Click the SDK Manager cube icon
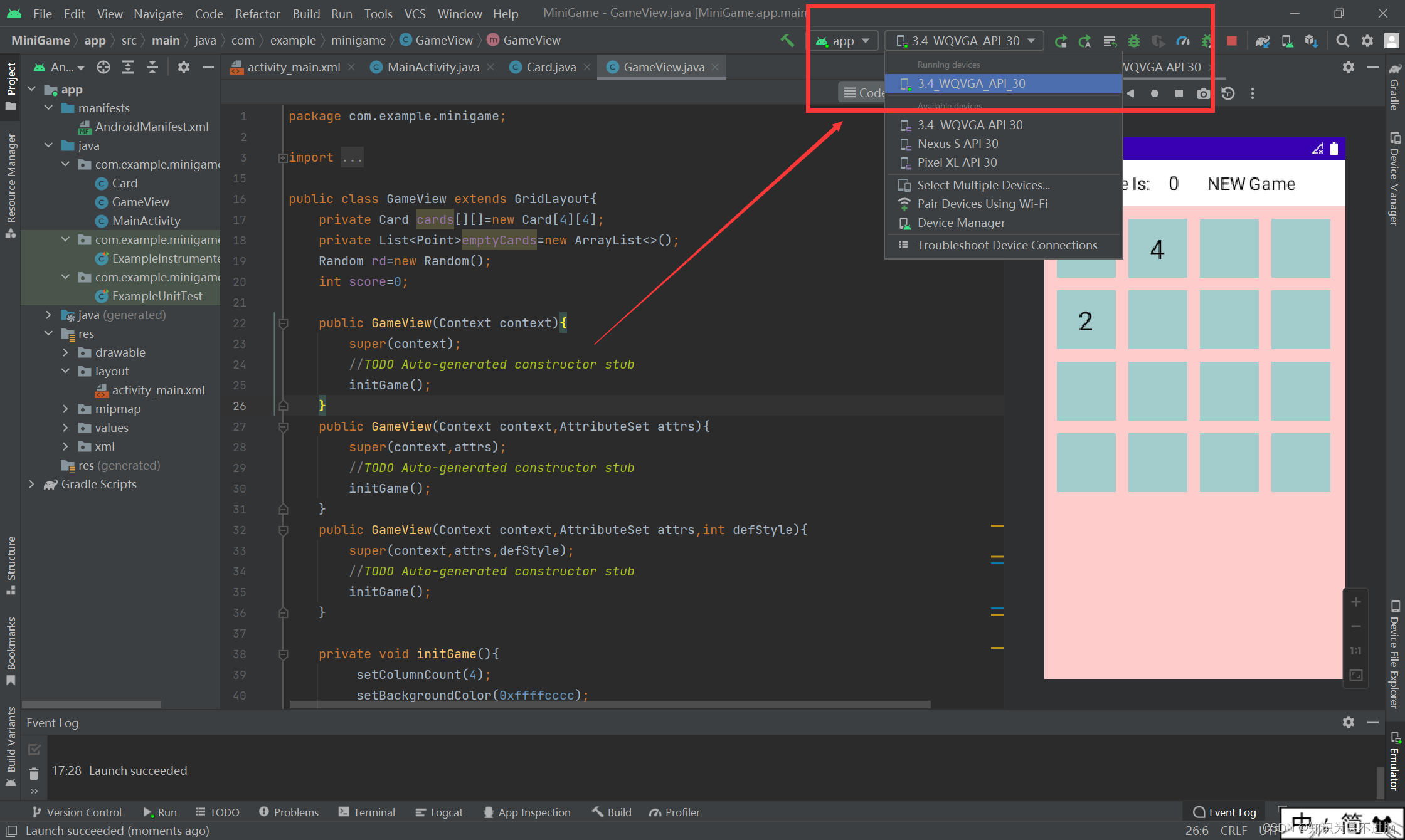The image size is (1405, 840). click(1311, 41)
